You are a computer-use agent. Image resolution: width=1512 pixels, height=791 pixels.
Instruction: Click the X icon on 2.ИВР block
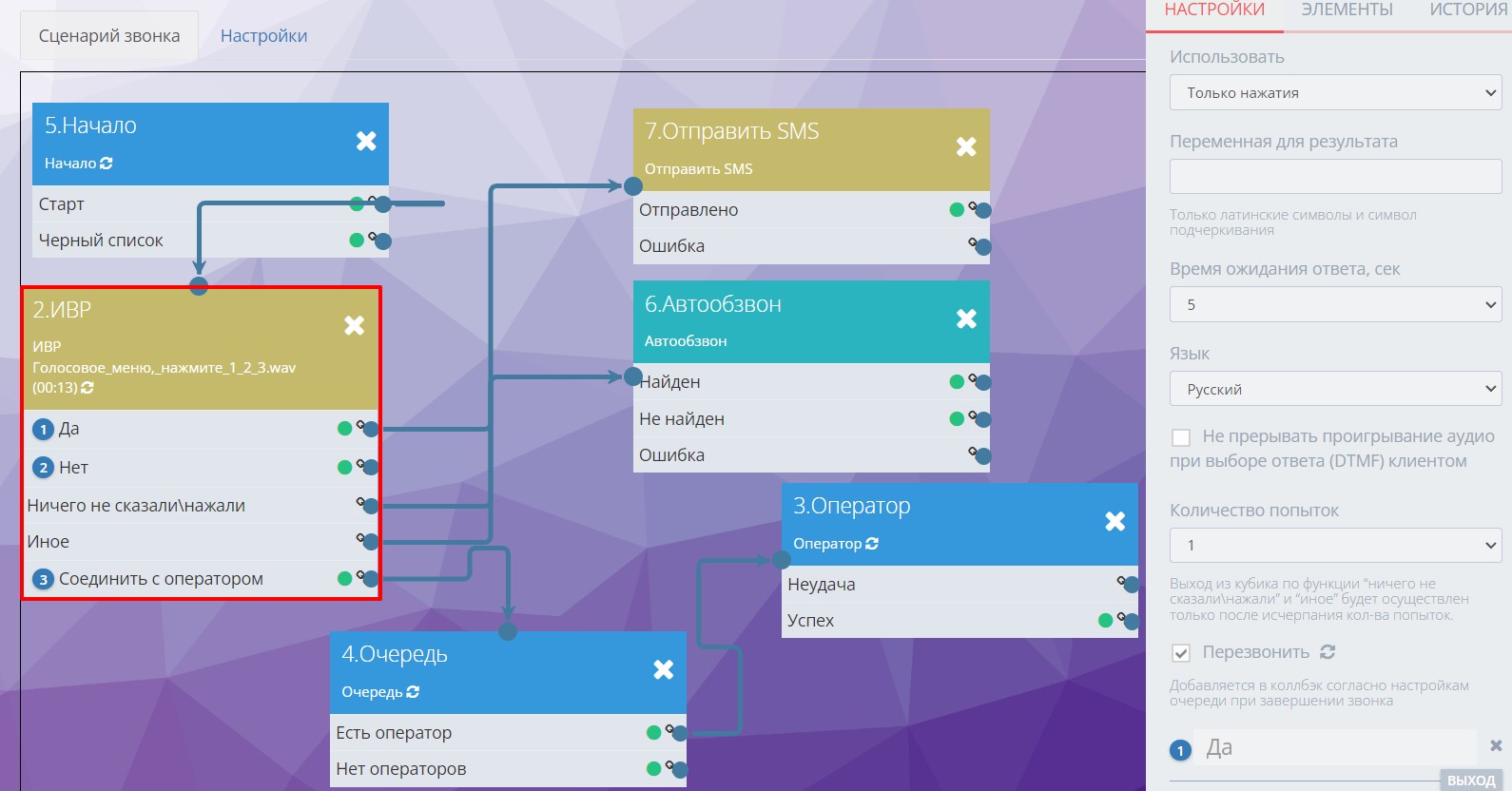[x=354, y=325]
